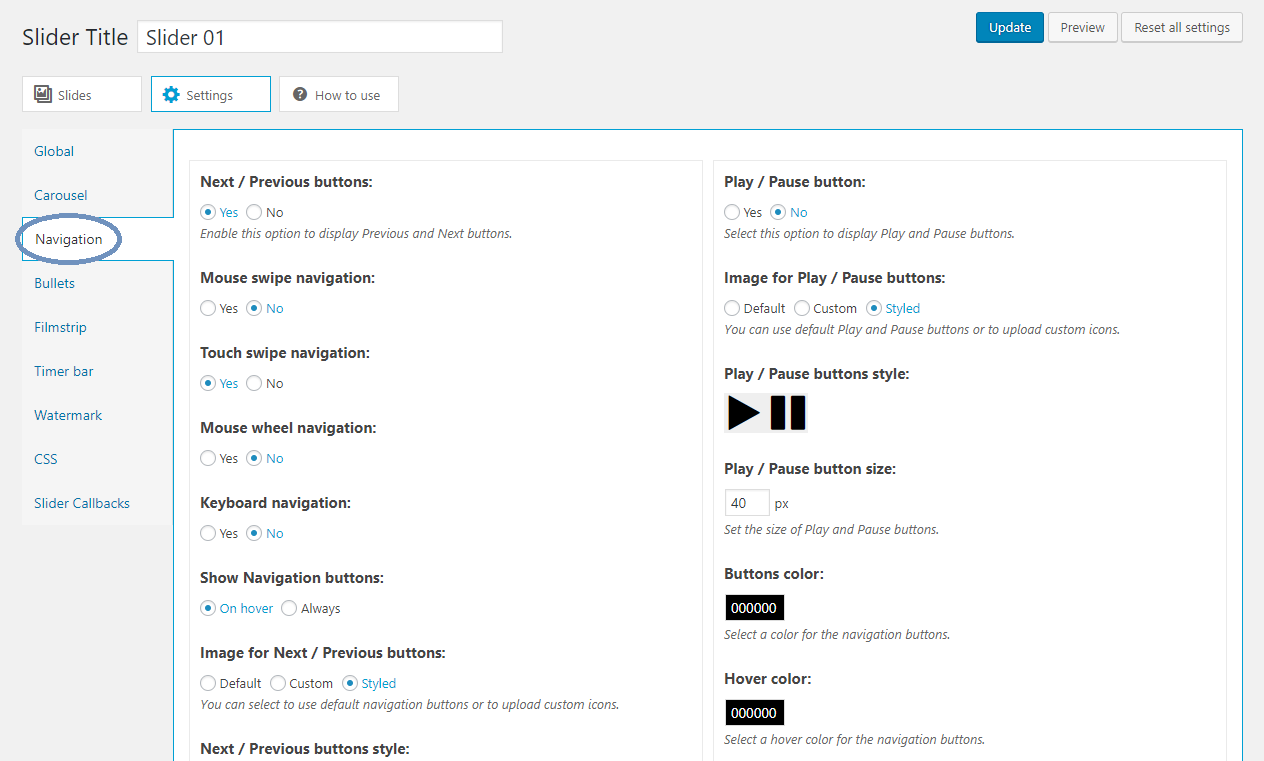Click the 'Buttons color:' label
Image resolution: width=1264 pixels, height=761 pixels.
point(774,574)
